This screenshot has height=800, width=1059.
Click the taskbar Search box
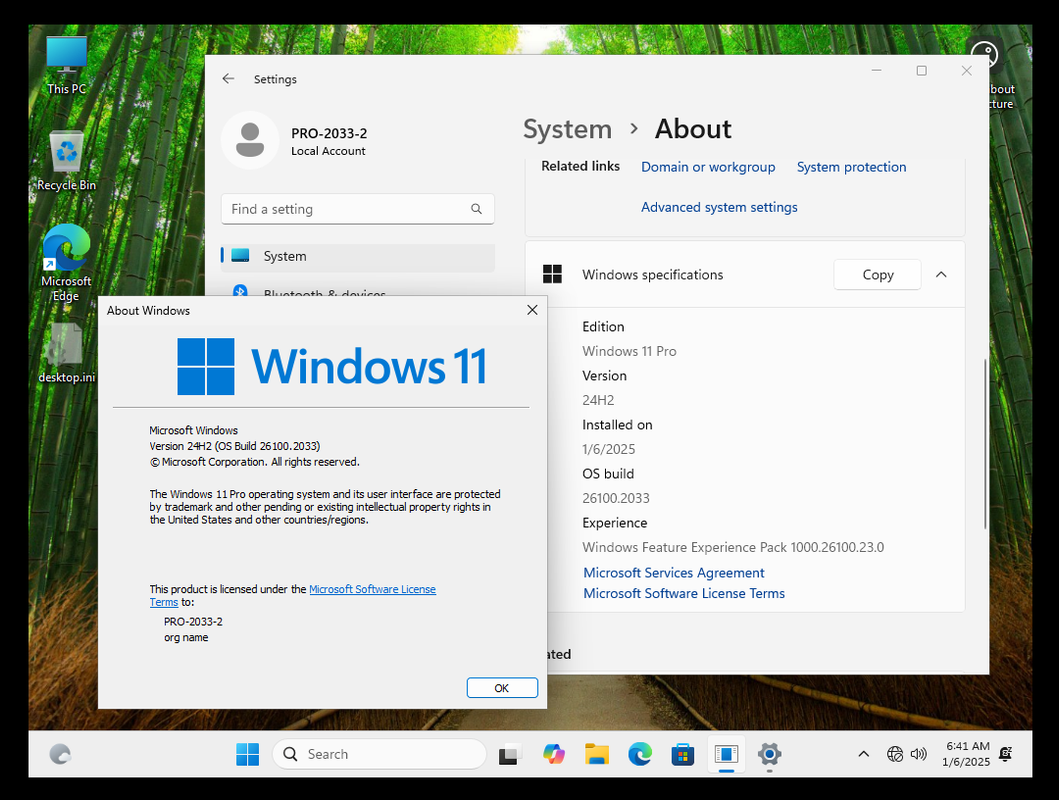(x=379, y=754)
